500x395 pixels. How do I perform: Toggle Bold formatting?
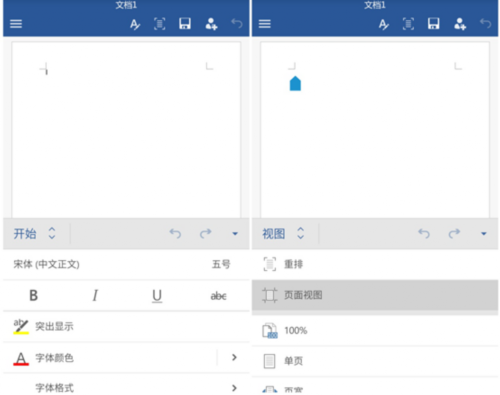coord(33,295)
